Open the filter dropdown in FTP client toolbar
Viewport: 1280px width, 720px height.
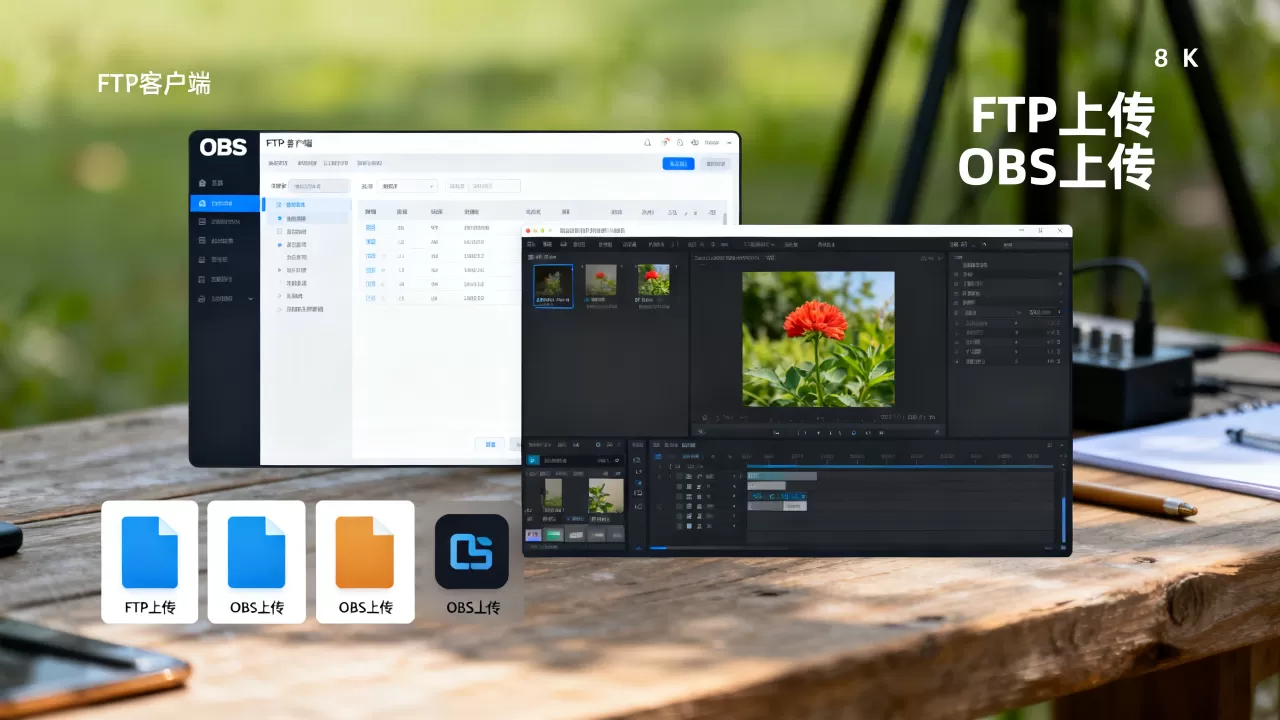[408, 186]
